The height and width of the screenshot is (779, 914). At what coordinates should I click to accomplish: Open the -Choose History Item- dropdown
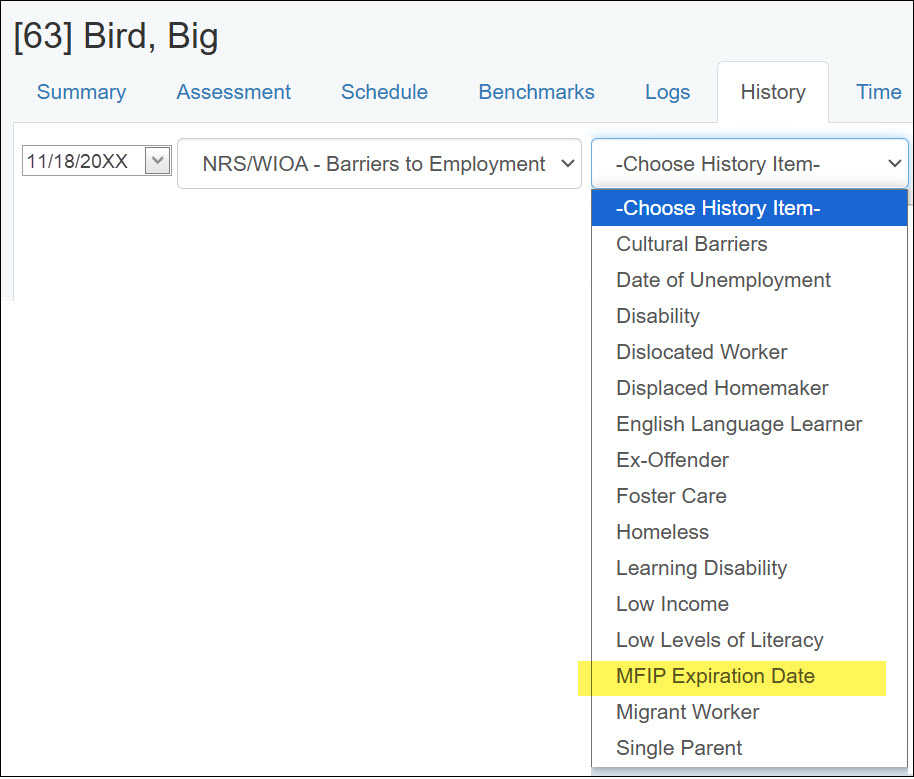750,163
